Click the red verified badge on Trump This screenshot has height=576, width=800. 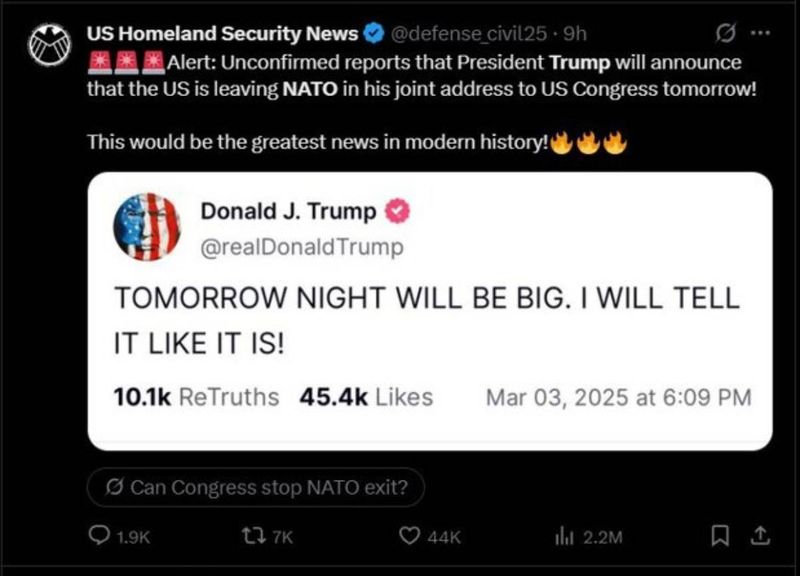click(397, 212)
